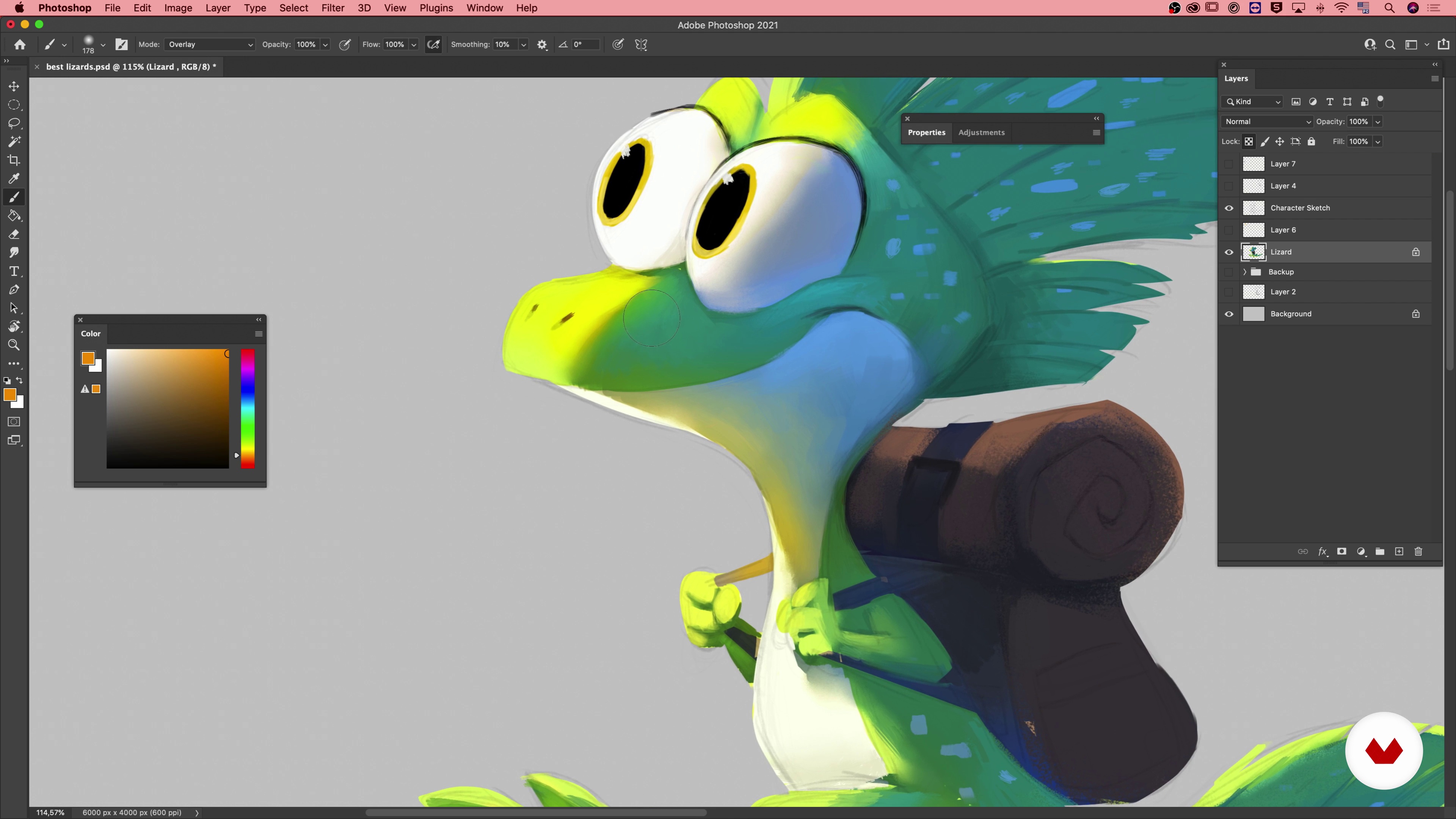Open the Apple menu

tap(19, 8)
